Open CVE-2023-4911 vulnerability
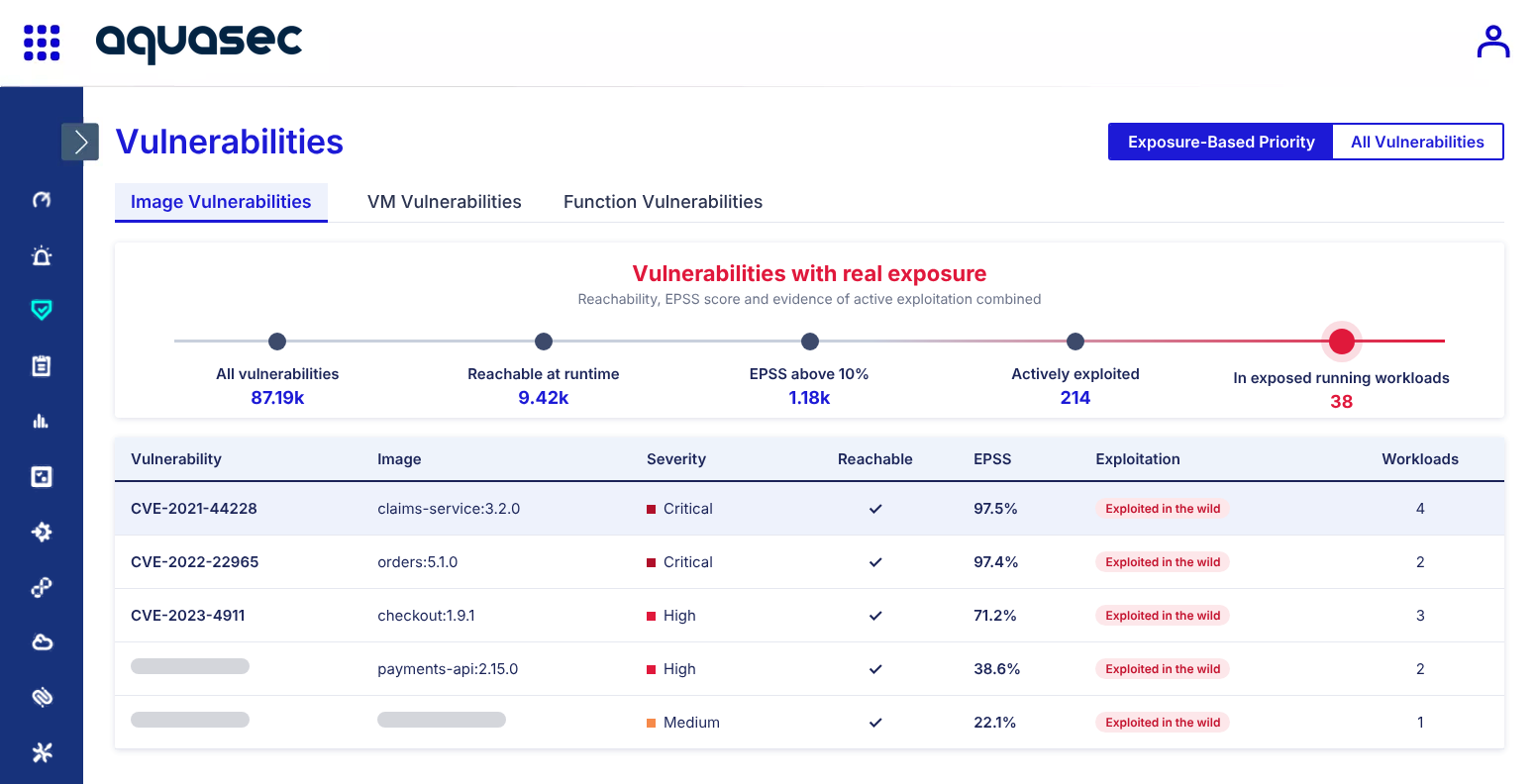The height and width of the screenshot is (784, 1536). pyautogui.click(x=188, y=616)
